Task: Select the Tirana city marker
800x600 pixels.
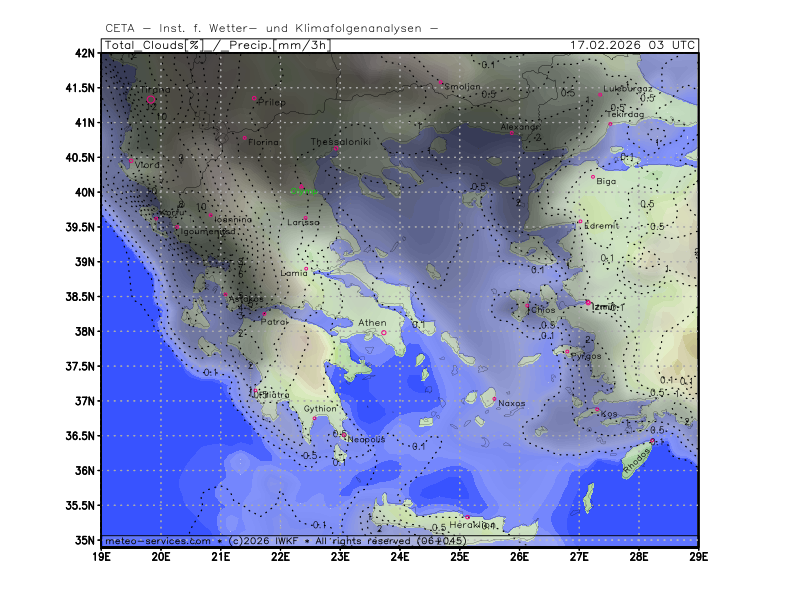Action: tap(151, 99)
